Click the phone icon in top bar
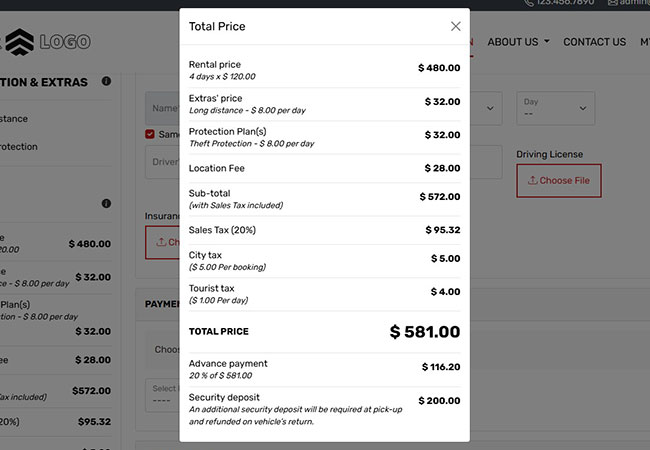 point(529,2)
